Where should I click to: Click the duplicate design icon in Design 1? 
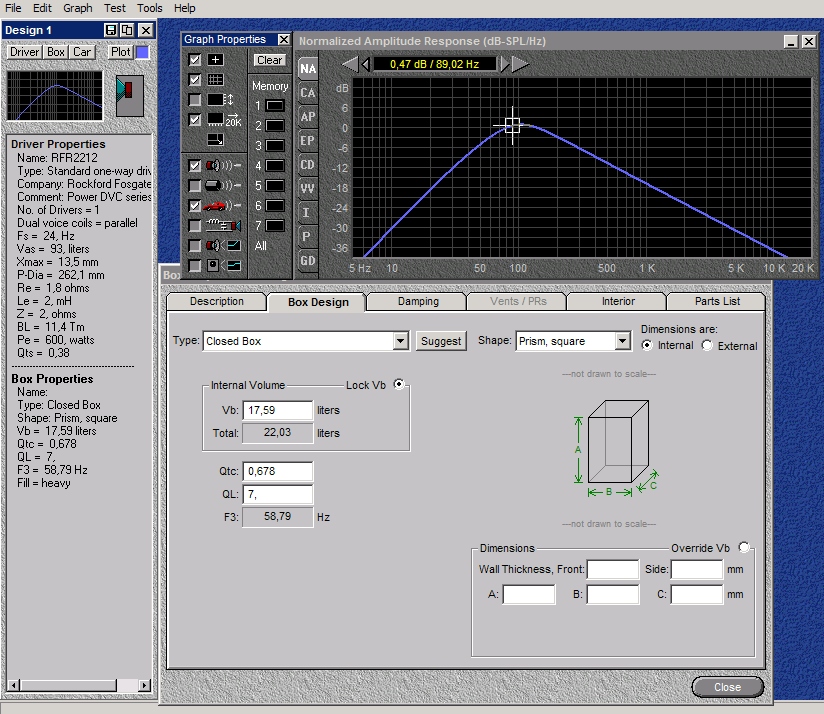pos(127,30)
